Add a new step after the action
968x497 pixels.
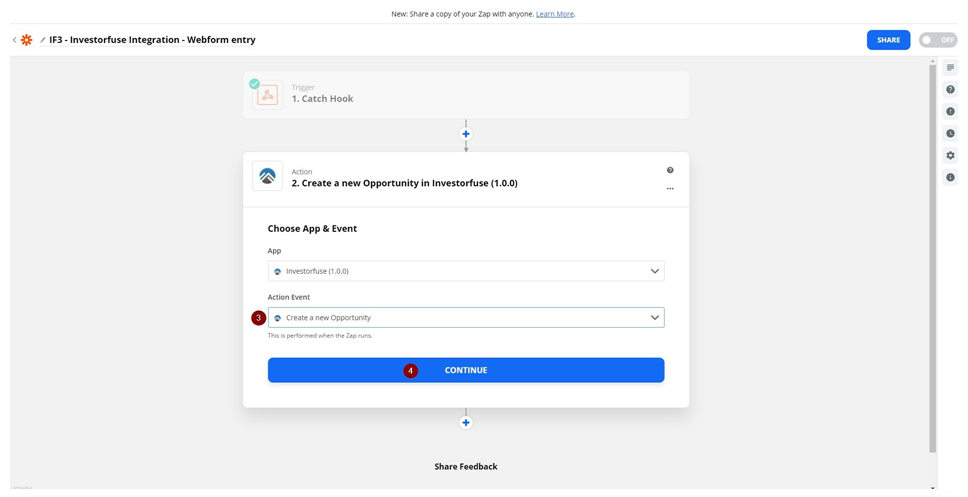(x=465, y=423)
